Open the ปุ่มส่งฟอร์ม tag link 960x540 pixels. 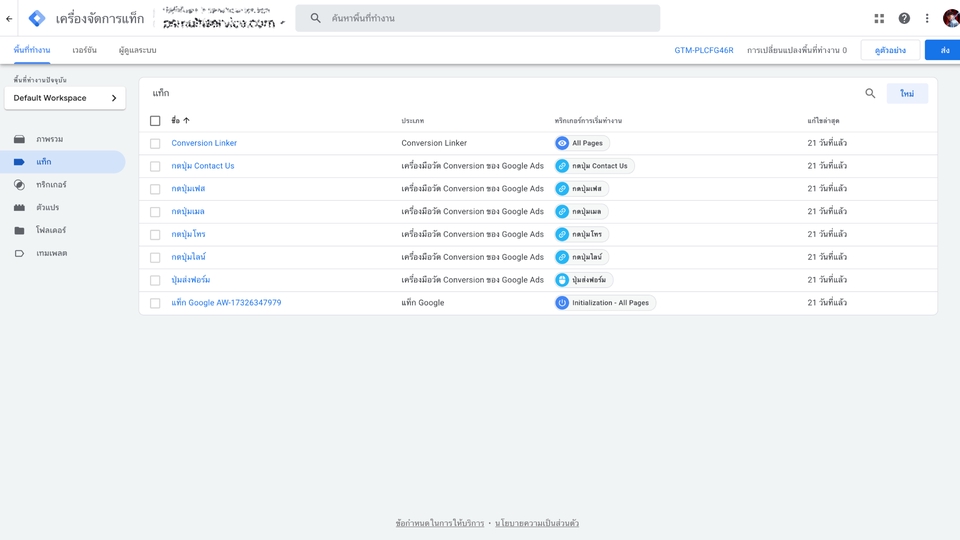click(190, 280)
